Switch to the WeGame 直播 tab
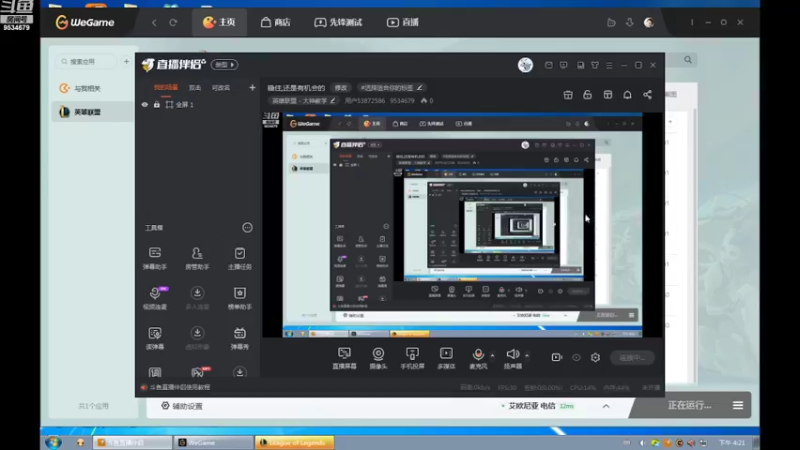This screenshot has height=450, width=800. point(403,22)
